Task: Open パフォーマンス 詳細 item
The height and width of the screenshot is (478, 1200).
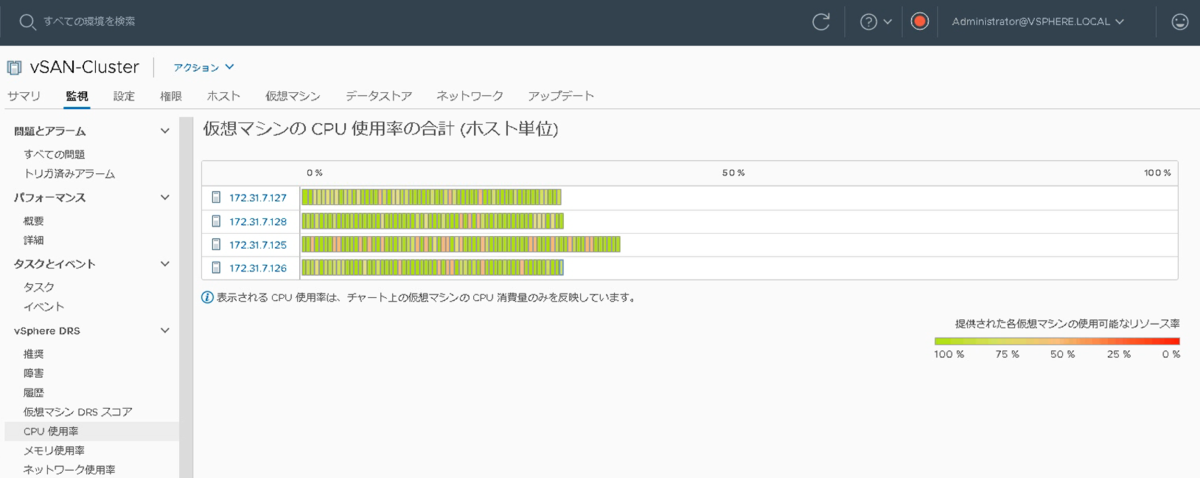Action: pyautogui.click(x=34, y=240)
